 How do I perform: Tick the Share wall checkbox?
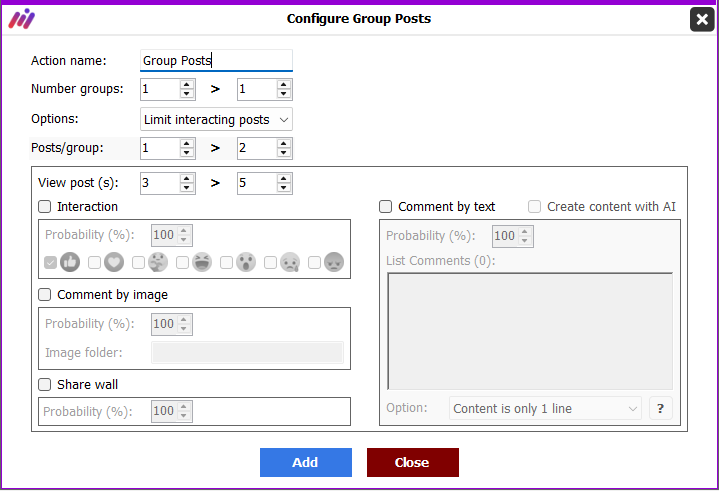point(44,384)
